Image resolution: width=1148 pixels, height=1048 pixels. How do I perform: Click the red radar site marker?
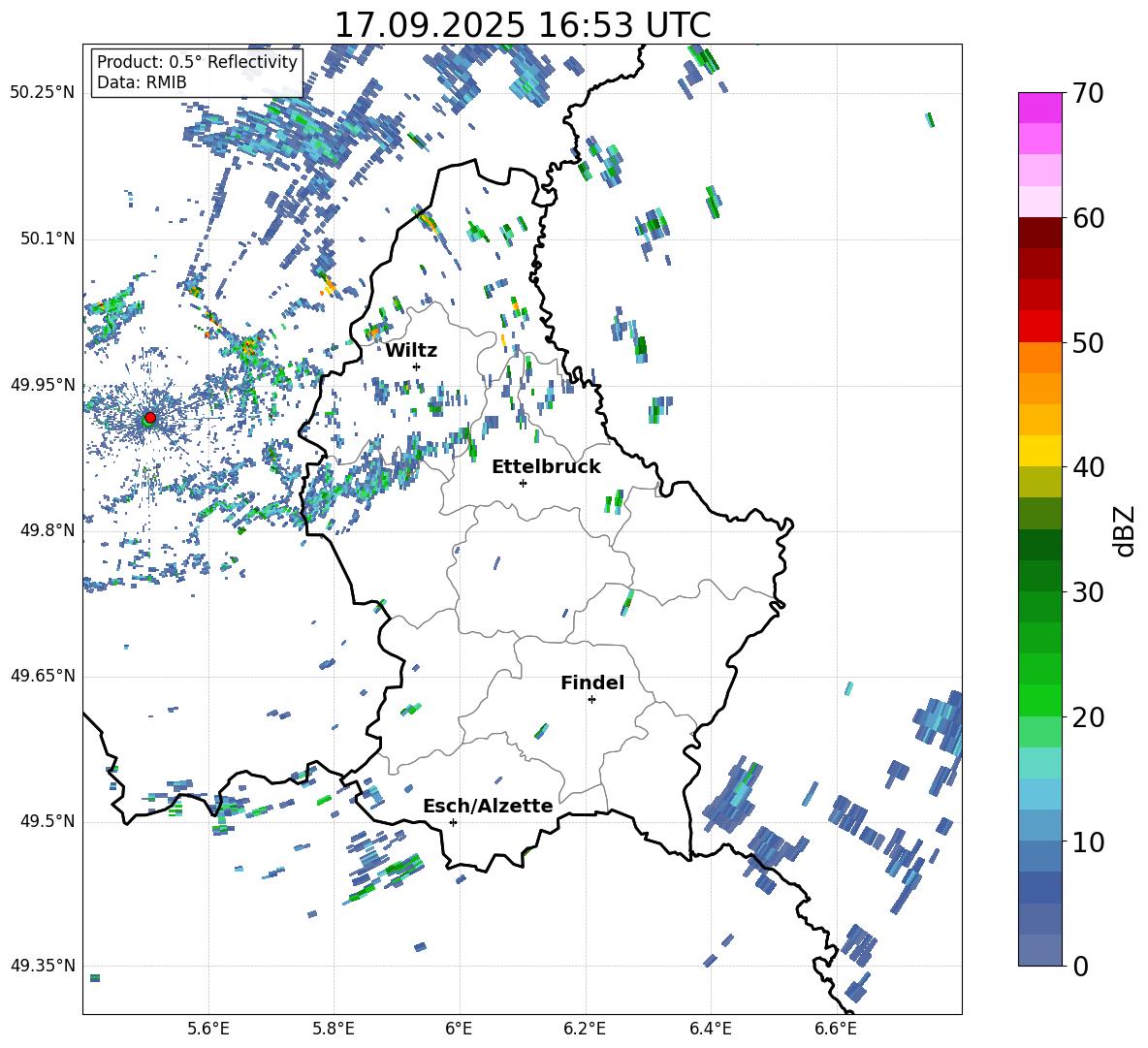tap(150, 417)
